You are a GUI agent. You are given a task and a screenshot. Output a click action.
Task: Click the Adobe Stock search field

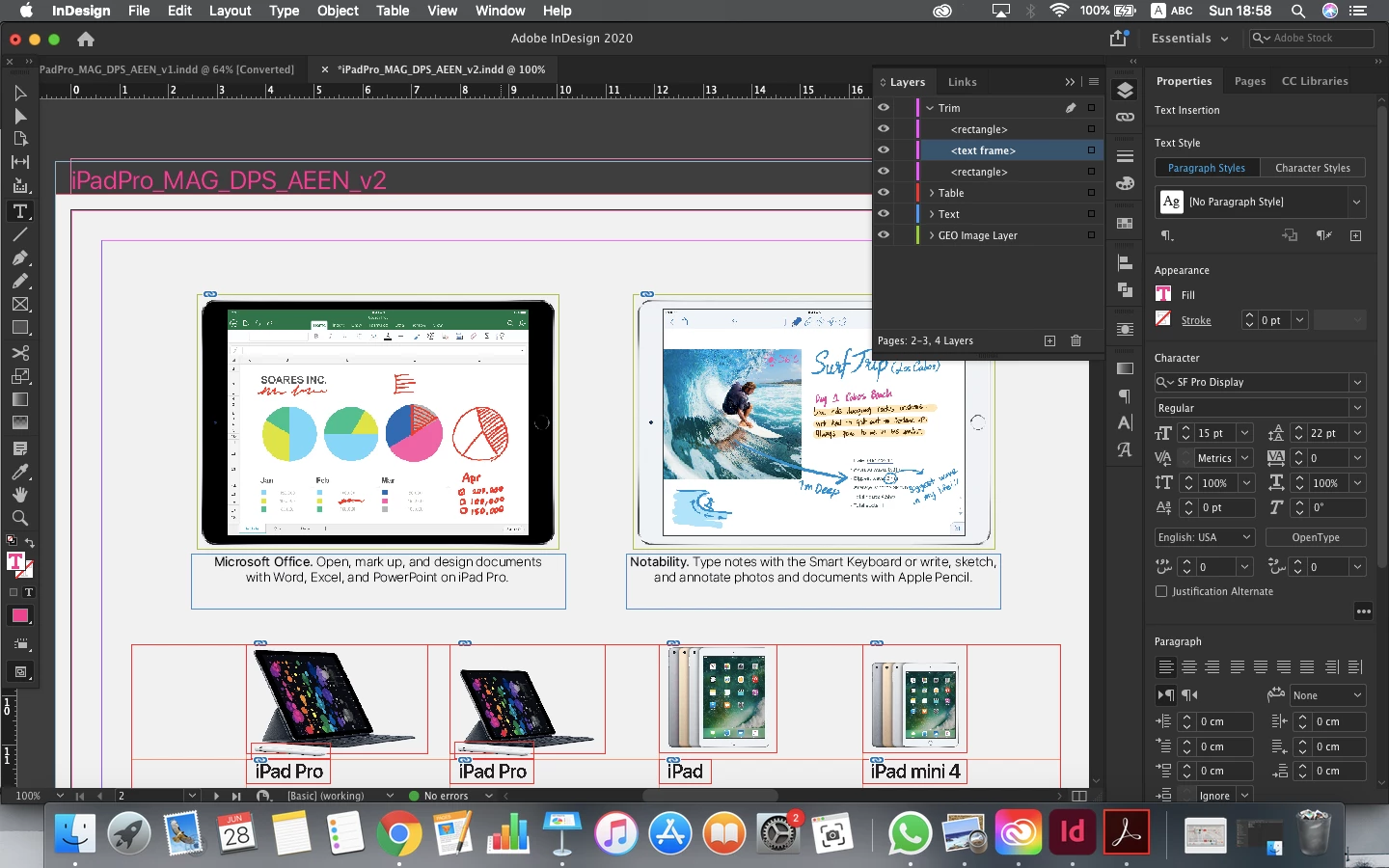click(1311, 39)
